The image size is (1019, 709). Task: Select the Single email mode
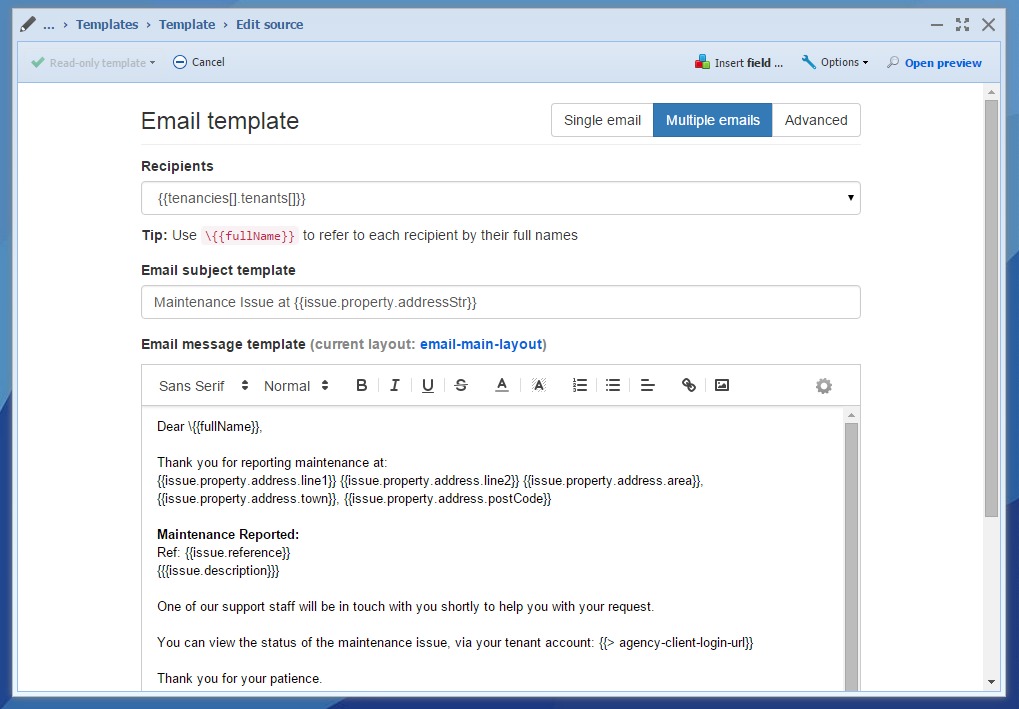coord(602,120)
